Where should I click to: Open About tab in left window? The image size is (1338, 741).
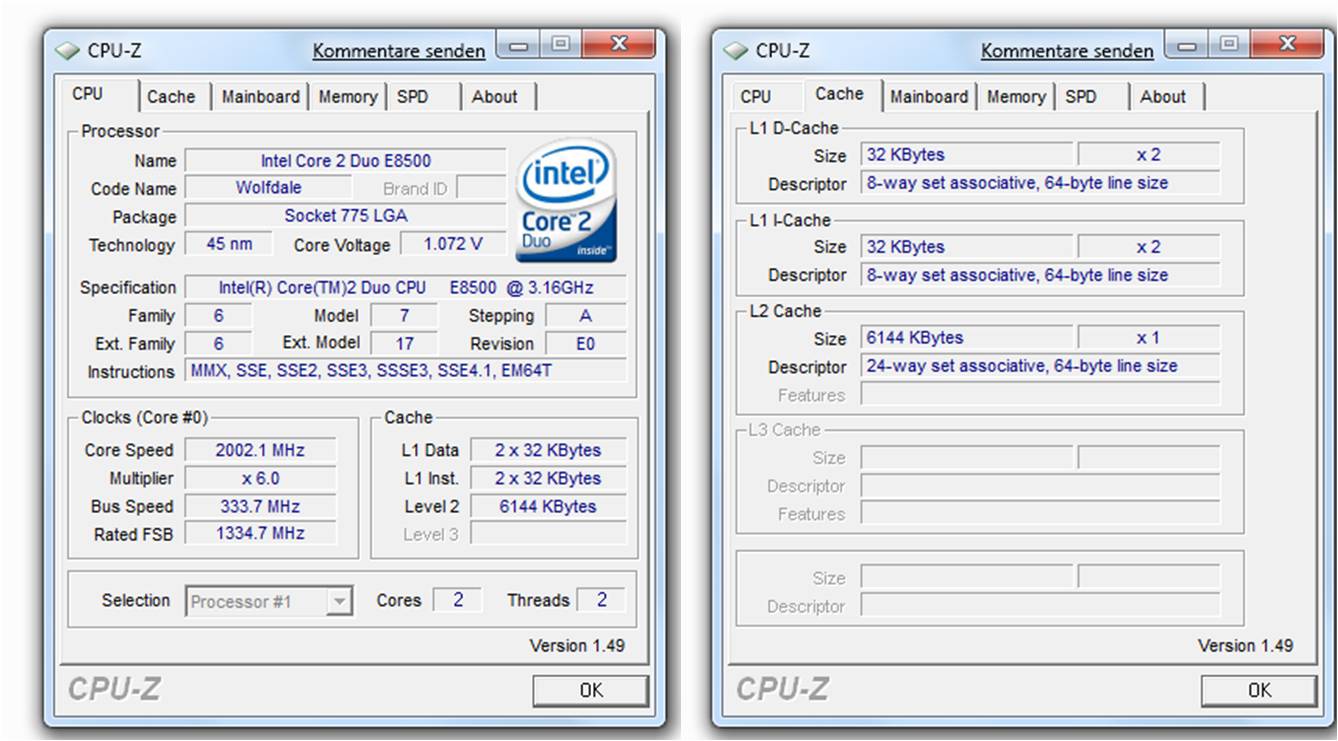pyautogui.click(x=495, y=97)
